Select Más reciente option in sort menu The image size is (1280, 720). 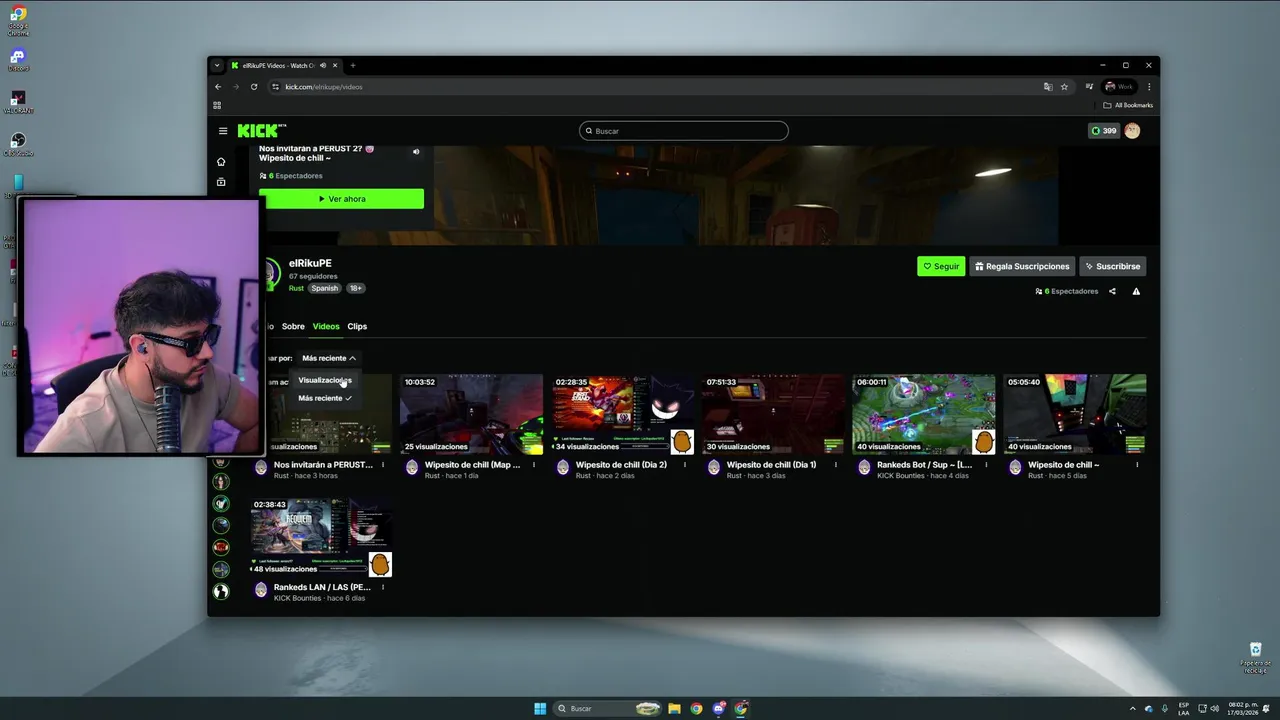click(x=325, y=398)
